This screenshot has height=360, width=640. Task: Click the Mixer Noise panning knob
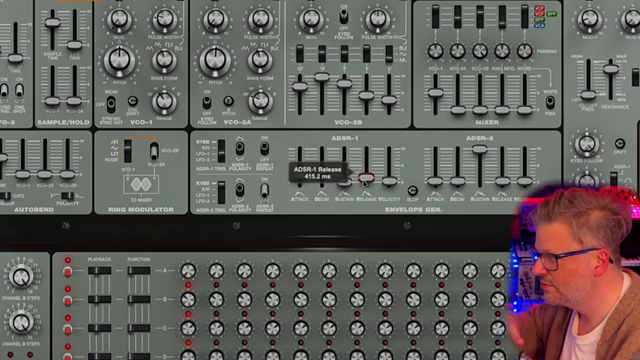pyautogui.click(x=524, y=51)
